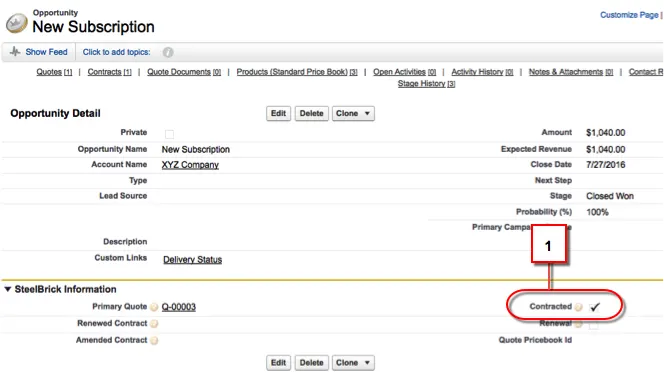Jump to Stage History [3] list
Screen dimensions: 664x373
pos(426,84)
